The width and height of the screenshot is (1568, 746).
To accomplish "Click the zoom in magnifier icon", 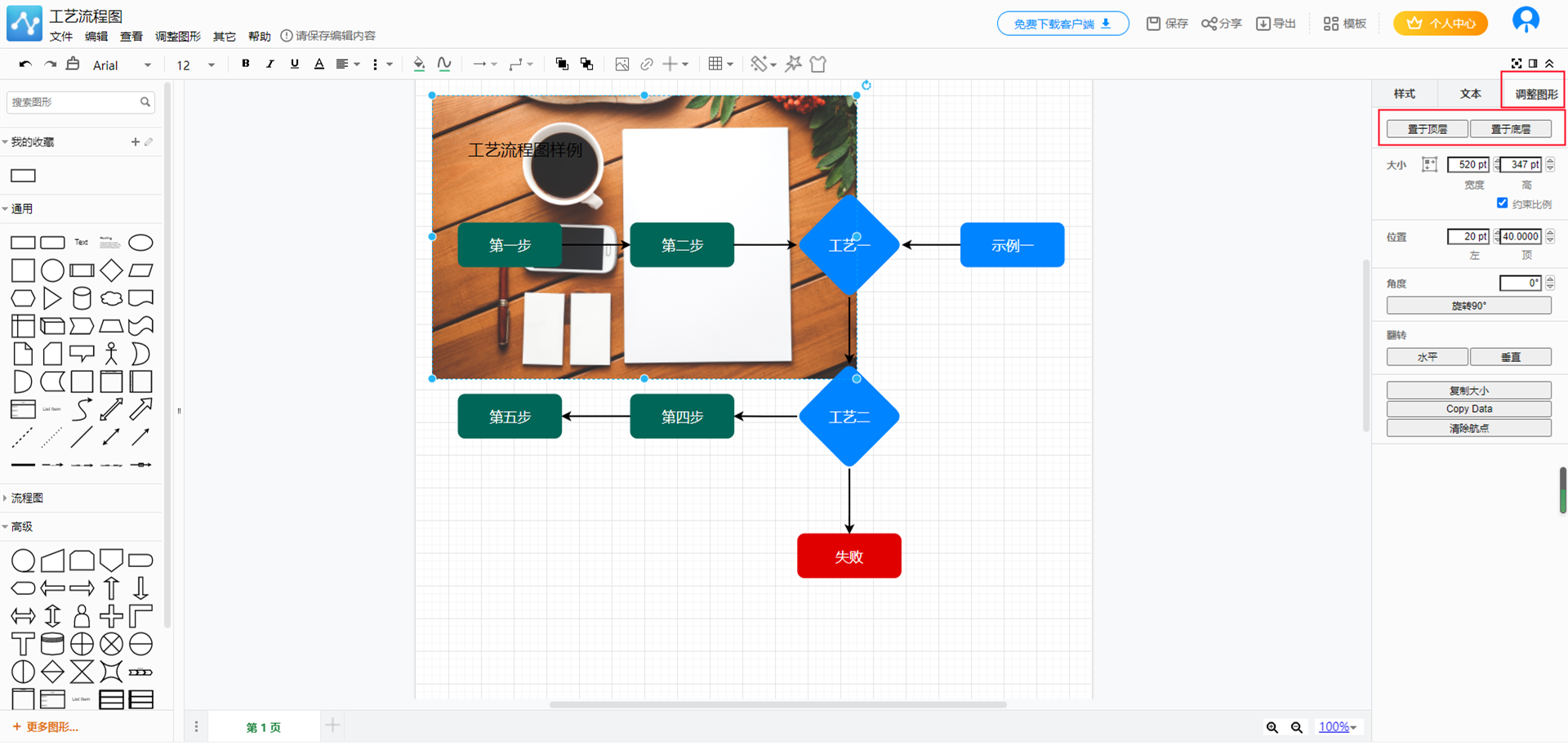I will point(1272,727).
